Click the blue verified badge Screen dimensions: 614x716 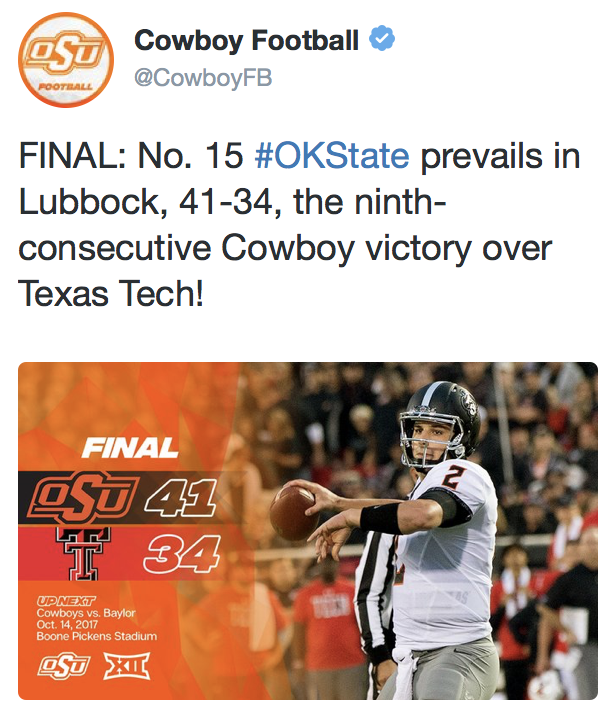[382, 41]
